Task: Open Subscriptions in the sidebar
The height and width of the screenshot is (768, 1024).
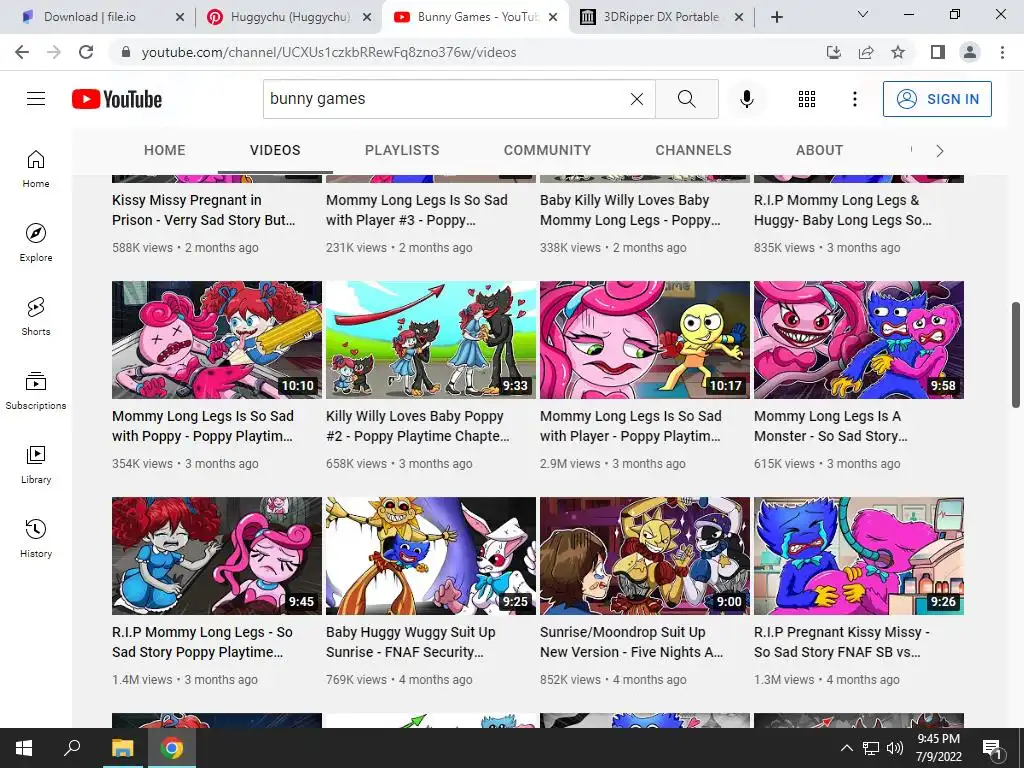Action: tap(36, 390)
